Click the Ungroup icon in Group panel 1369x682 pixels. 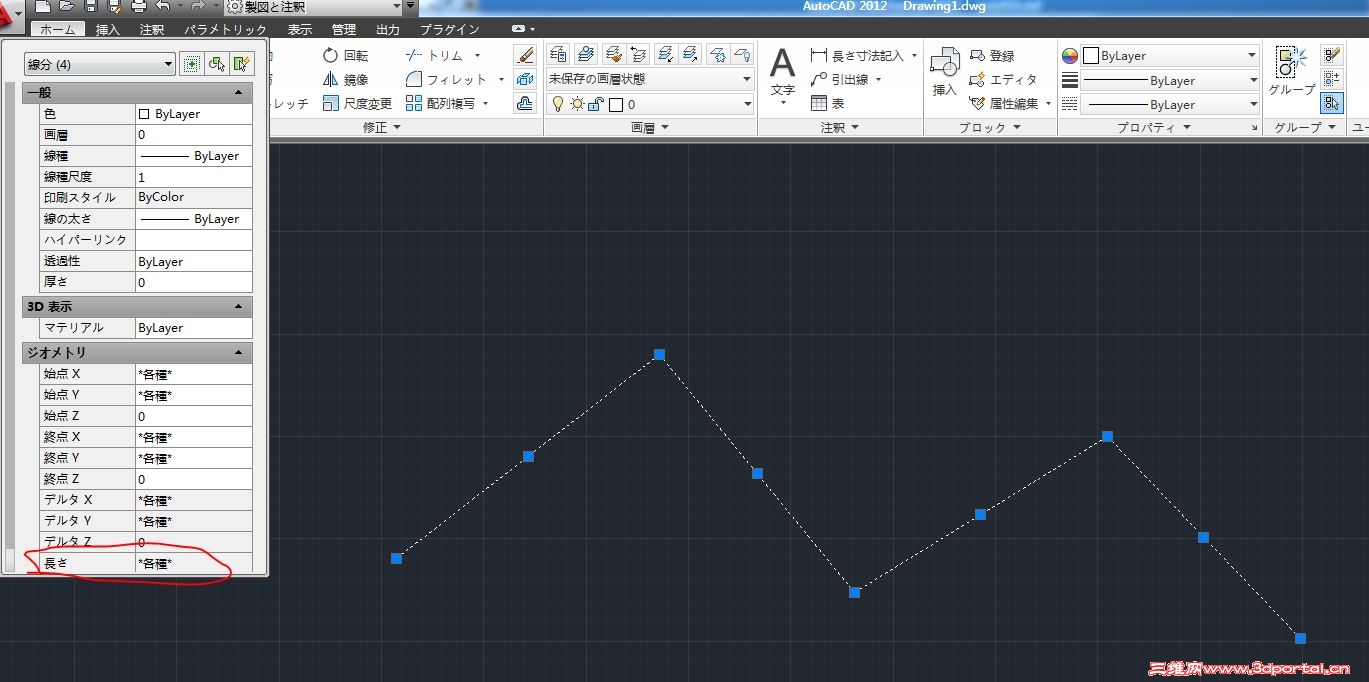pos(1331,78)
